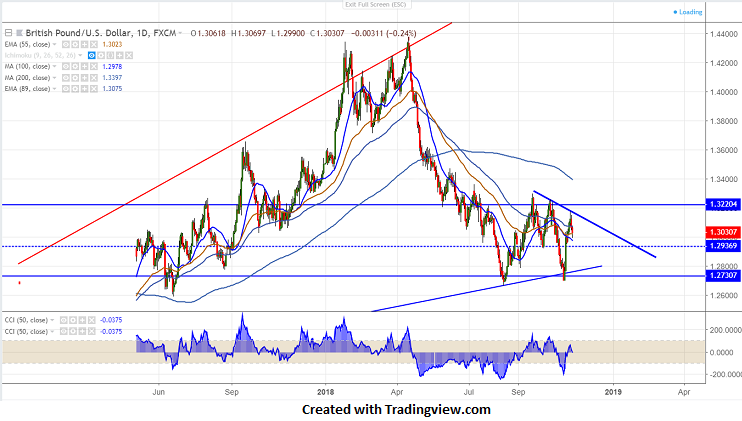Remove the MA (100, close) indicator
Viewport: 742px width, 421px height.
[x=94, y=67]
